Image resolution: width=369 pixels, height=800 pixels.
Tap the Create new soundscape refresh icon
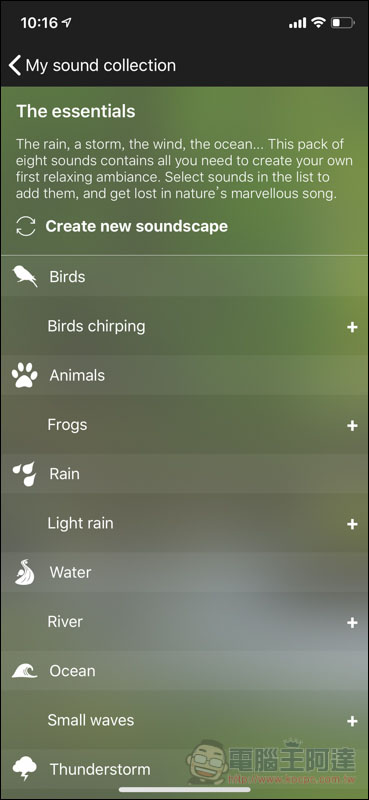click(26, 226)
